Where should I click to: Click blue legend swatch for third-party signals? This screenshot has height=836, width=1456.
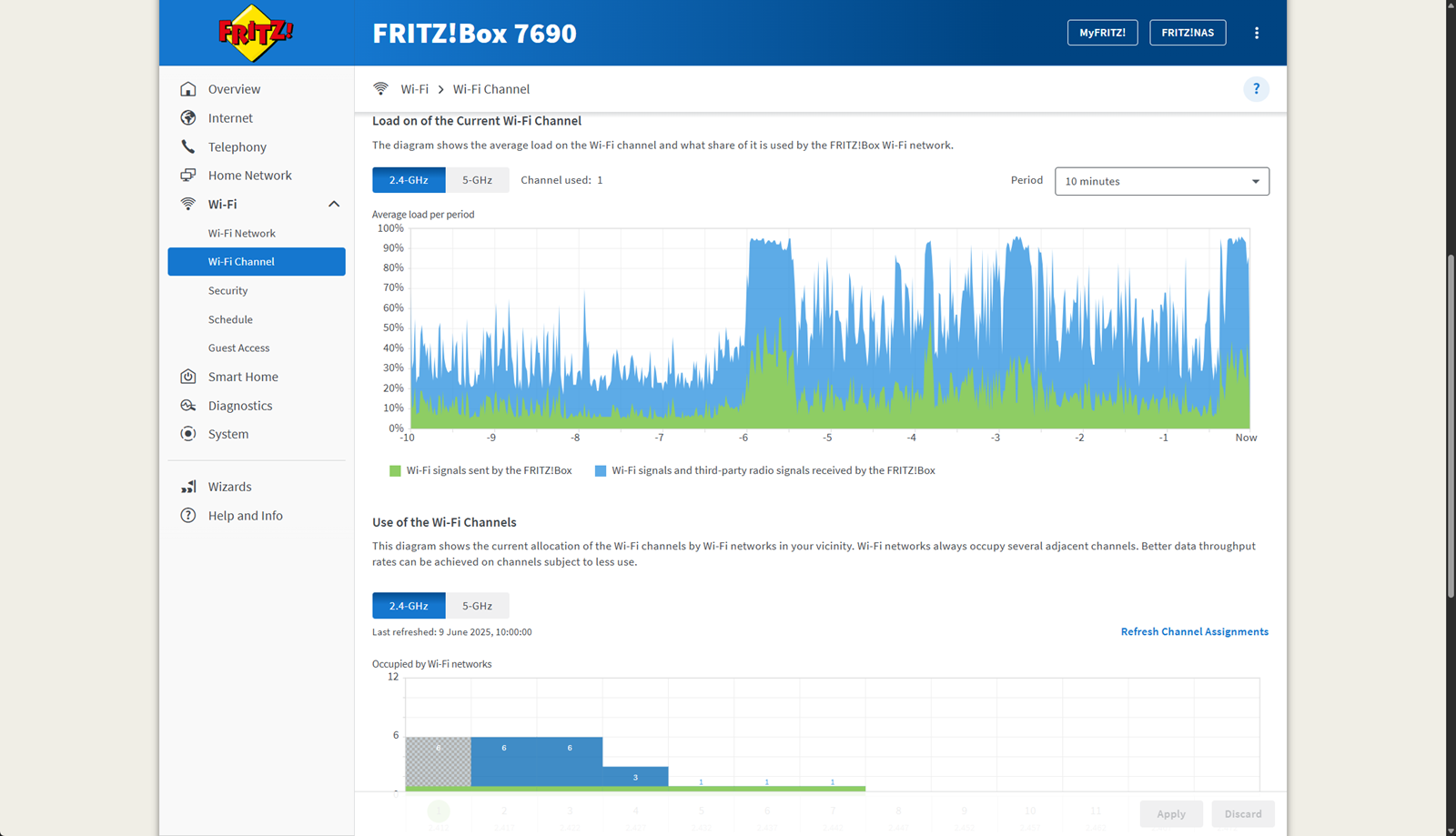coord(601,471)
